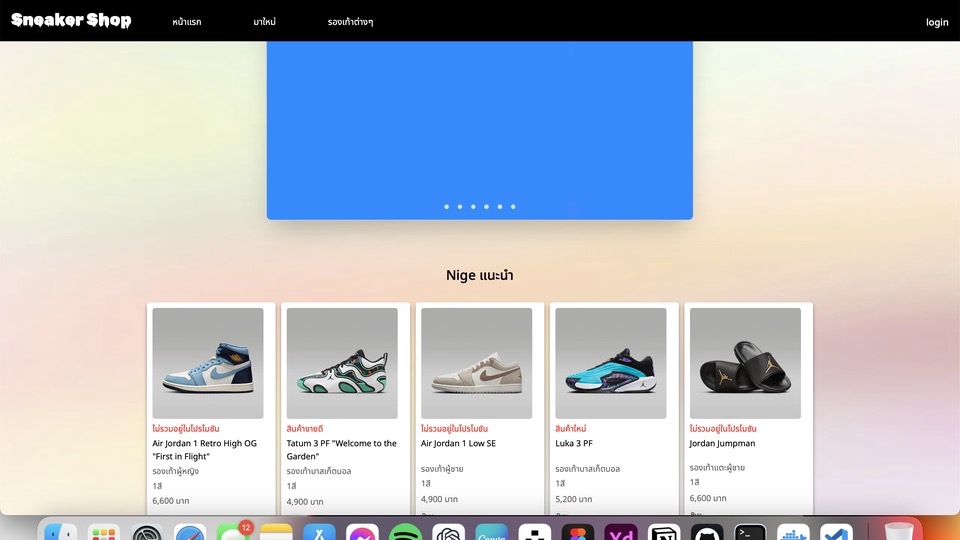The width and height of the screenshot is (960, 540).
Task: Open Docker from the dock
Action: click(x=793, y=531)
